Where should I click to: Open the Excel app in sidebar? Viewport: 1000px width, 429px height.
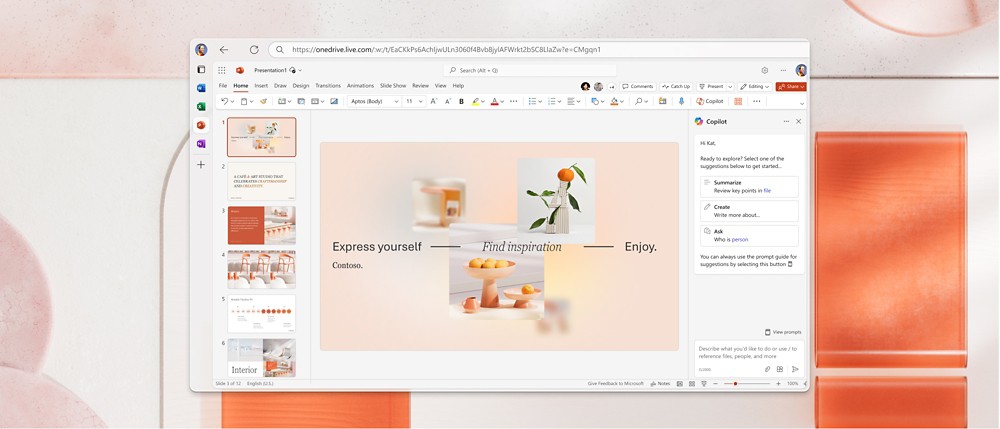(x=201, y=106)
